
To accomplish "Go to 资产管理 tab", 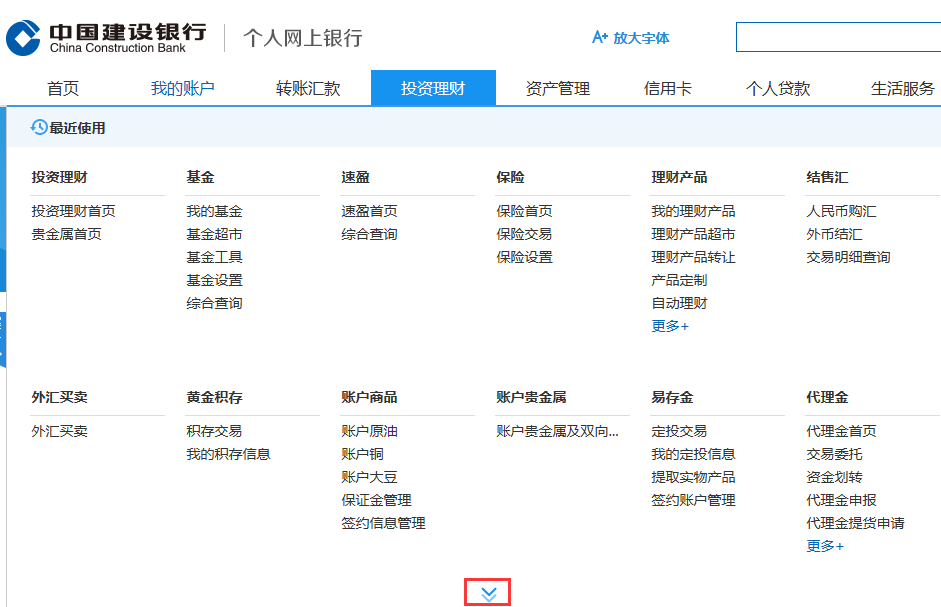I will coord(557,89).
